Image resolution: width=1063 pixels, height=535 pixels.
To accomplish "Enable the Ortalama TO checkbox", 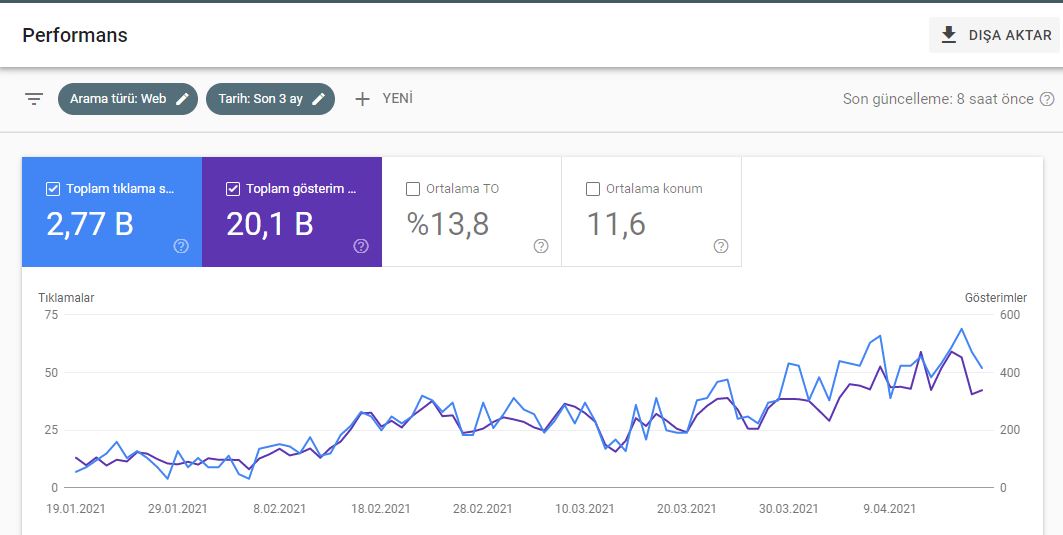I will pyautogui.click(x=413, y=189).
